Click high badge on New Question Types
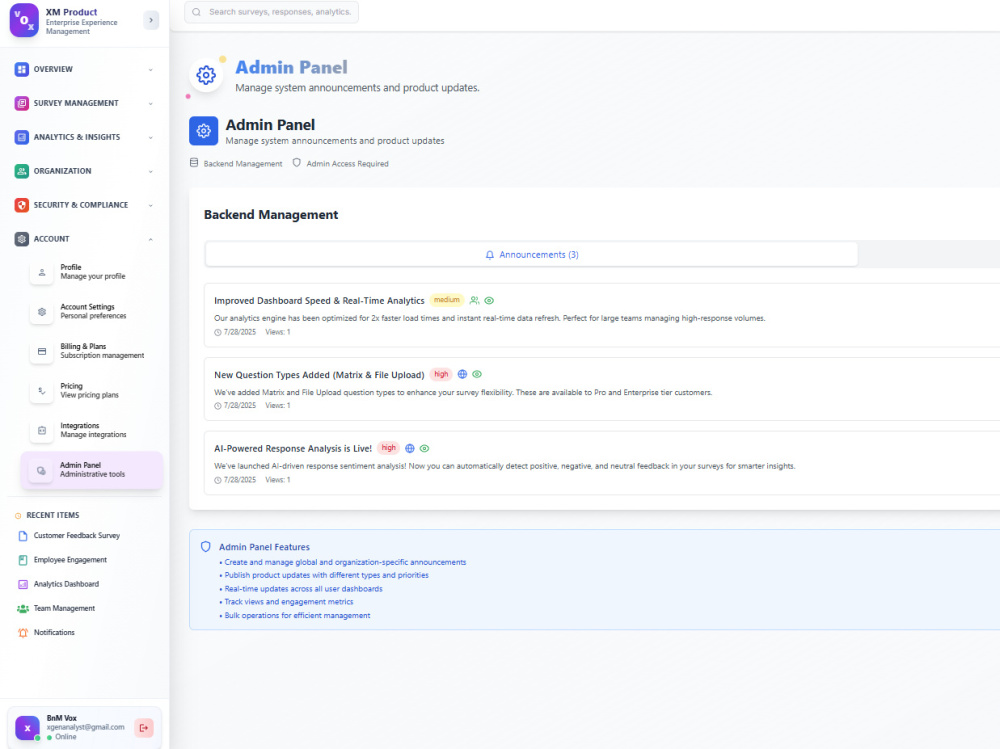1000x749 pixels. pos(441,374)
